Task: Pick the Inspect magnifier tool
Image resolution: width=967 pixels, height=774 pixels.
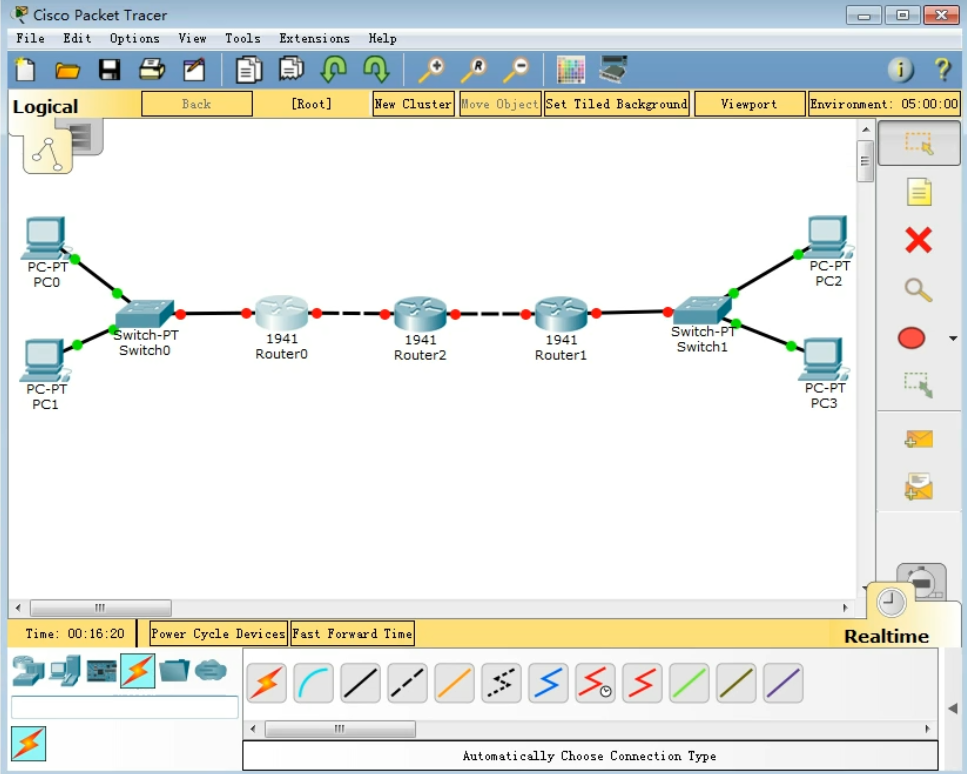Action: [917, 290]
